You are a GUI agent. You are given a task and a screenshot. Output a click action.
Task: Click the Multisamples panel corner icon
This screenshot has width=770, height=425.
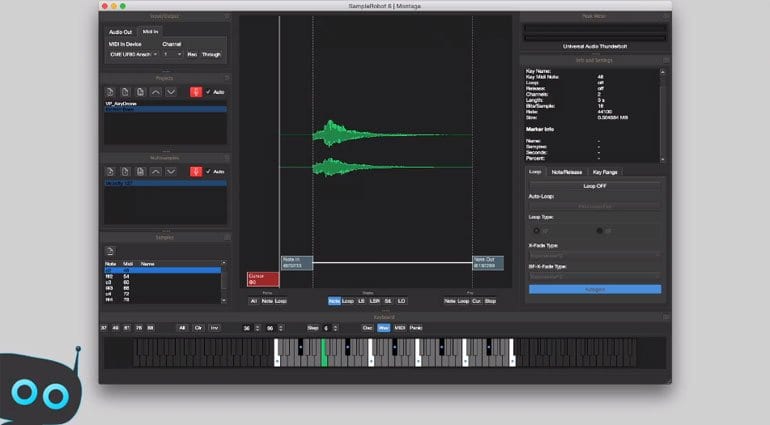click(227, 158)
